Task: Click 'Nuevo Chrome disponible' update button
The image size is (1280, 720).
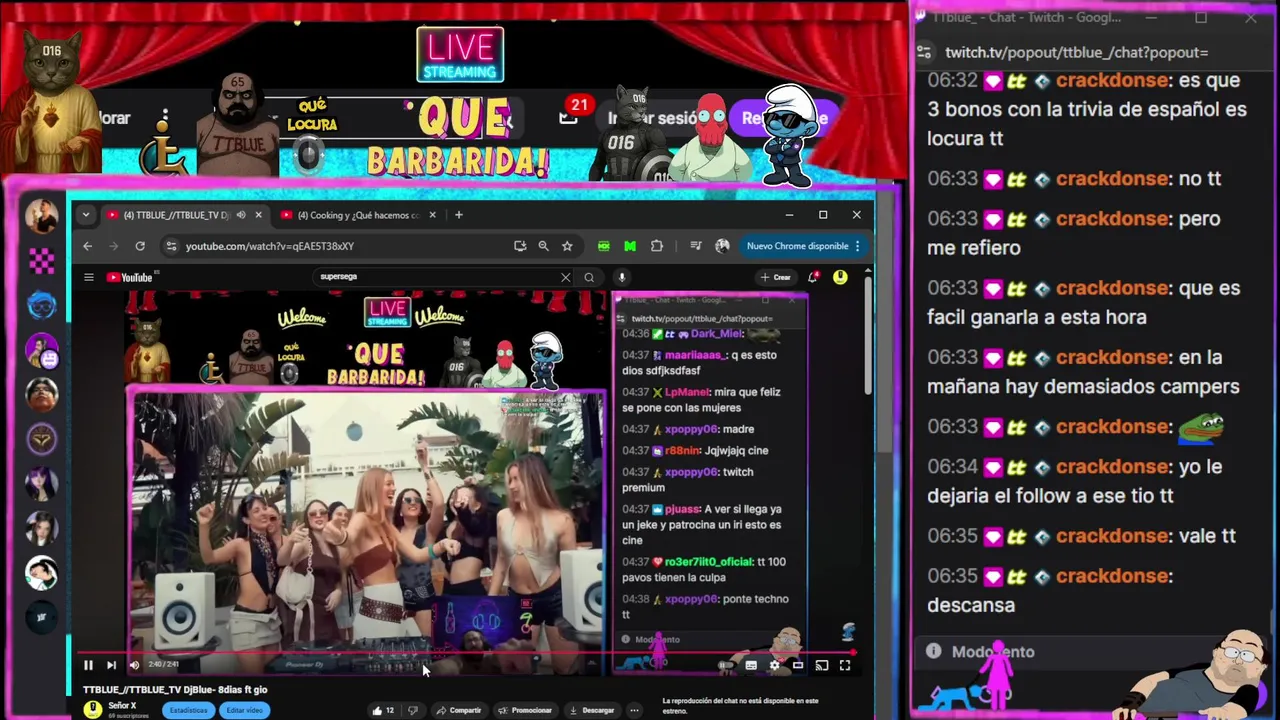Action: coord(797,246)
